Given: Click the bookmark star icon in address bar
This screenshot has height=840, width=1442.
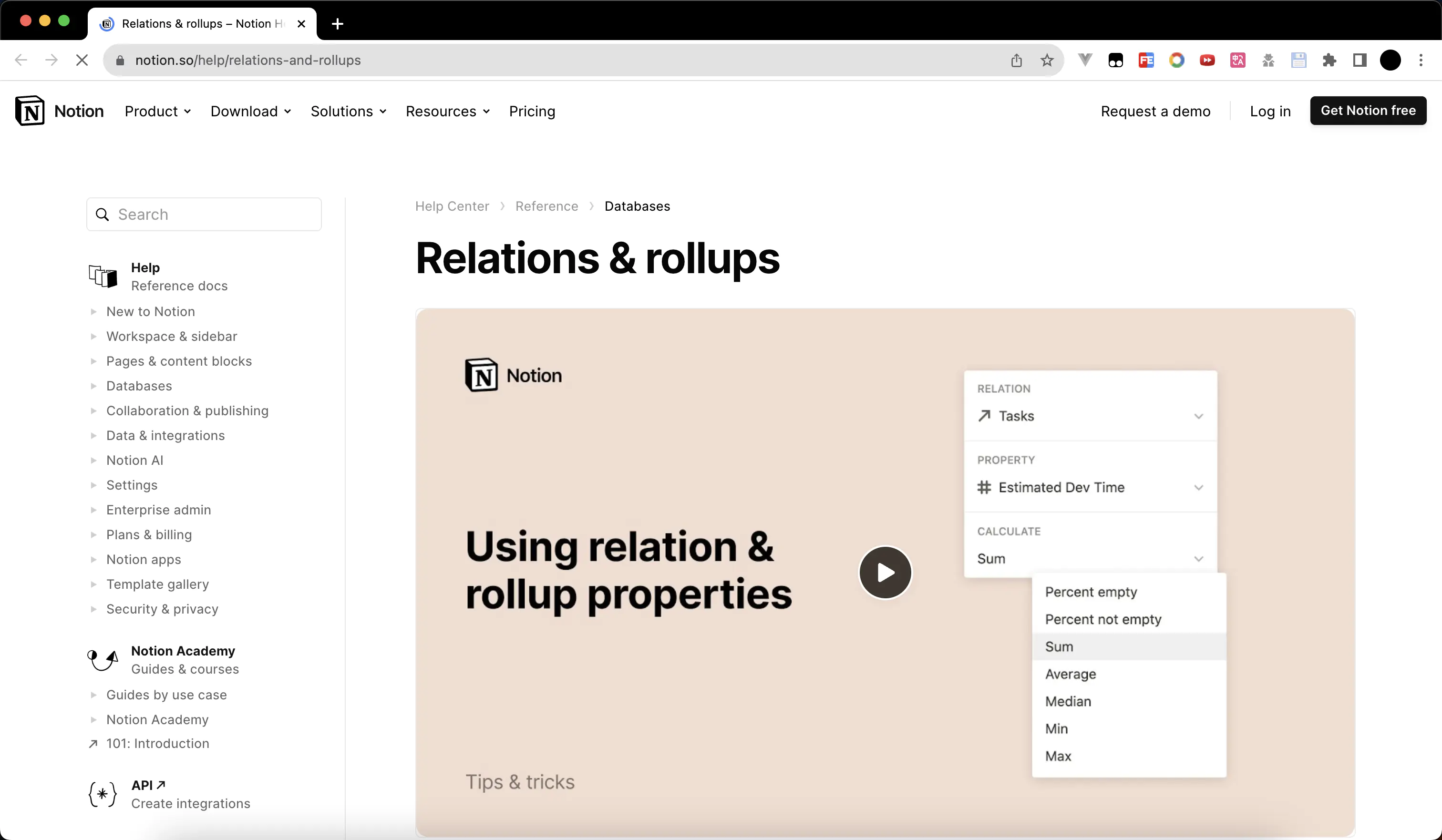Looking at the screenshot, I should click(x=1047, y=60).
